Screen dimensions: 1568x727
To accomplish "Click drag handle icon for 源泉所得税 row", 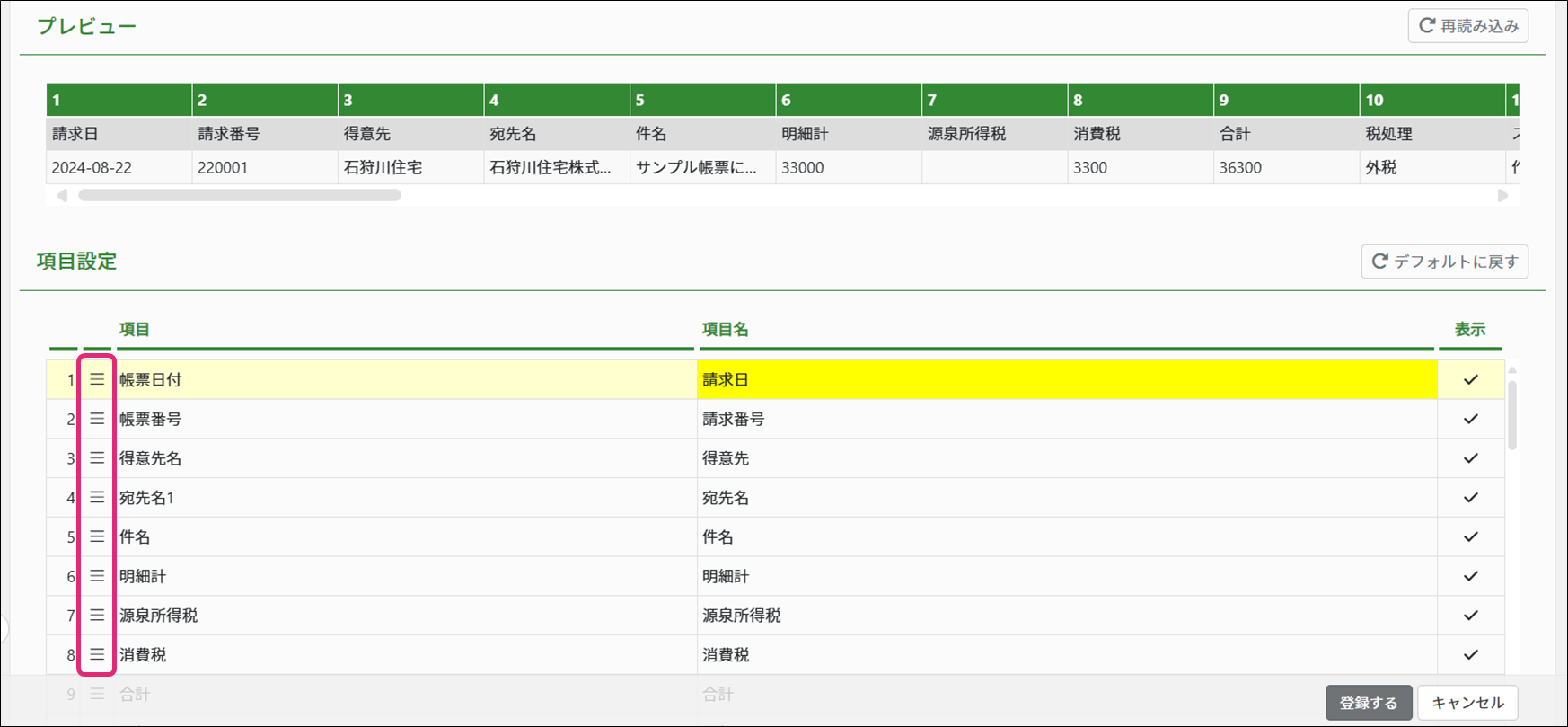I will point(97,616).
